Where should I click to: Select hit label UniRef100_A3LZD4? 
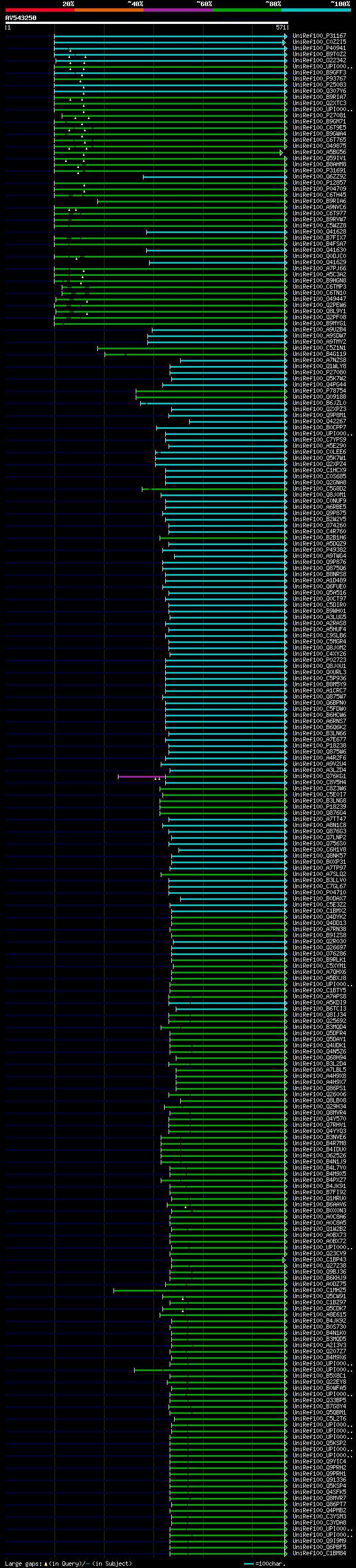pos(319,770)
